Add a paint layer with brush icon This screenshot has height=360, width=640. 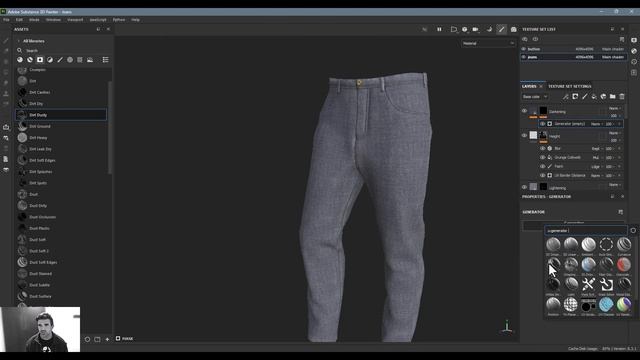point(584,97)
